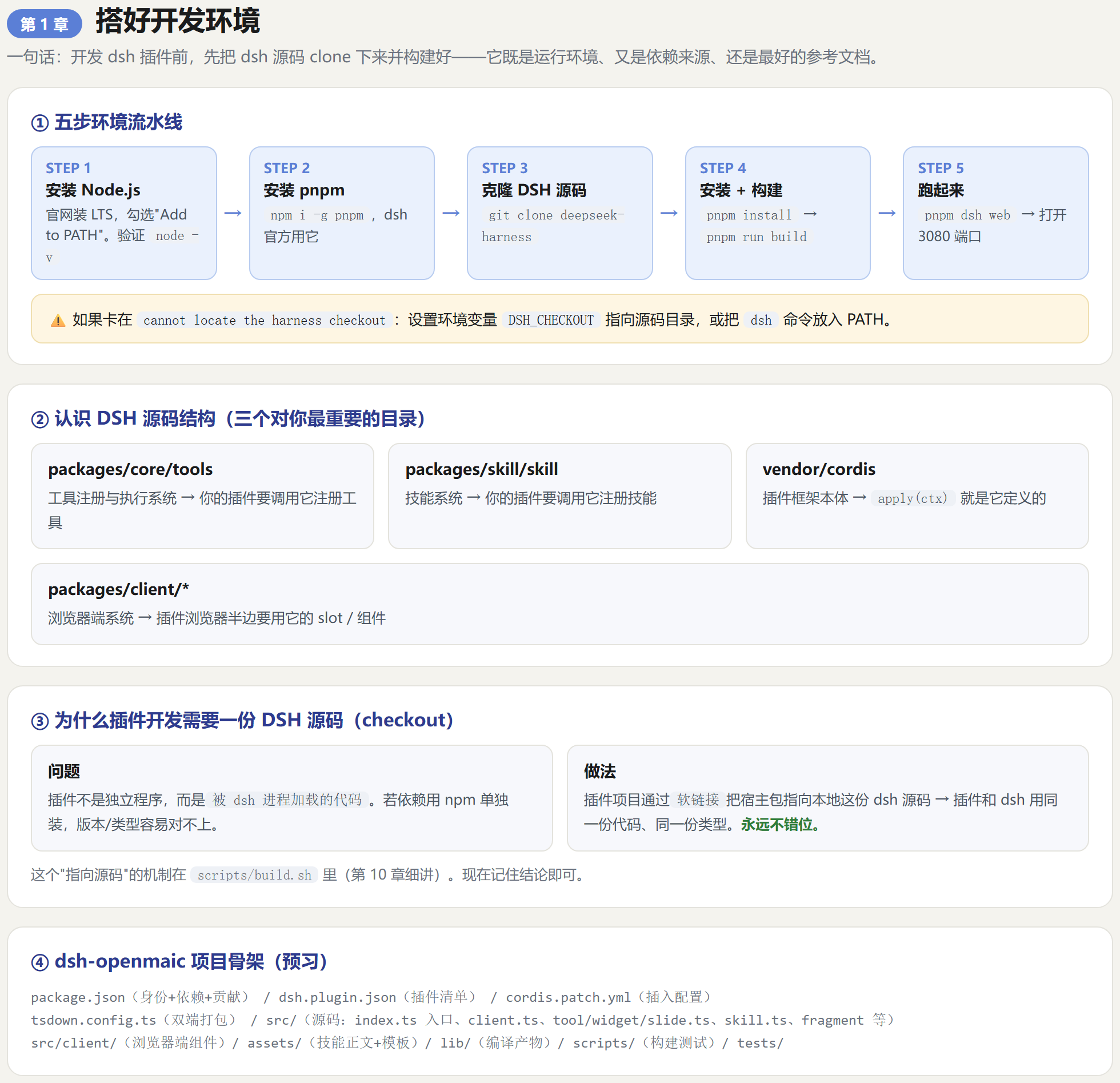Click code snippet pnpm run build

pos(757,237)
